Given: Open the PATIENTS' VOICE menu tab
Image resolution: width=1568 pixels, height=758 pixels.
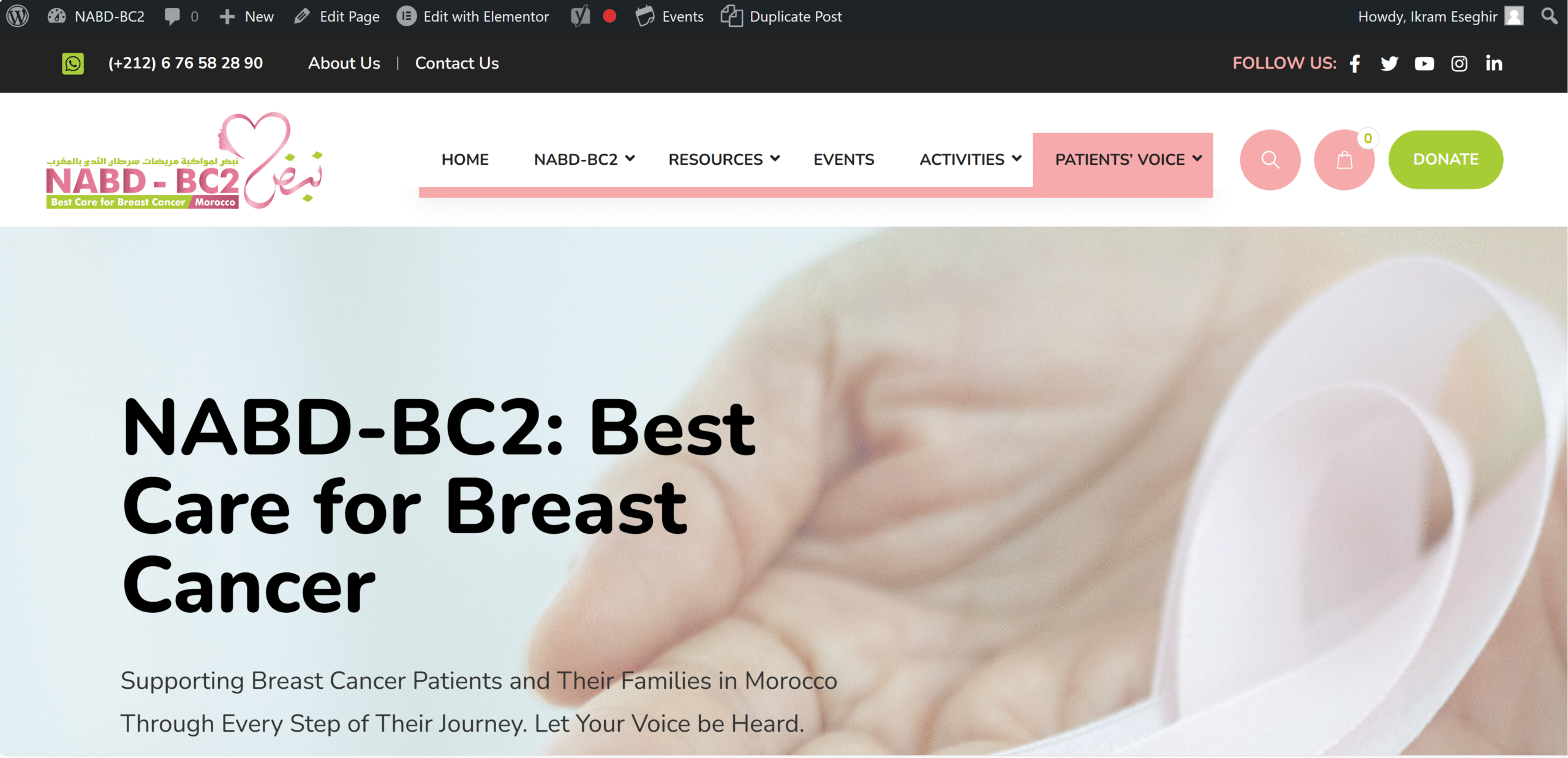Looking at the screenshot, I should click(x=1123, y=160).
